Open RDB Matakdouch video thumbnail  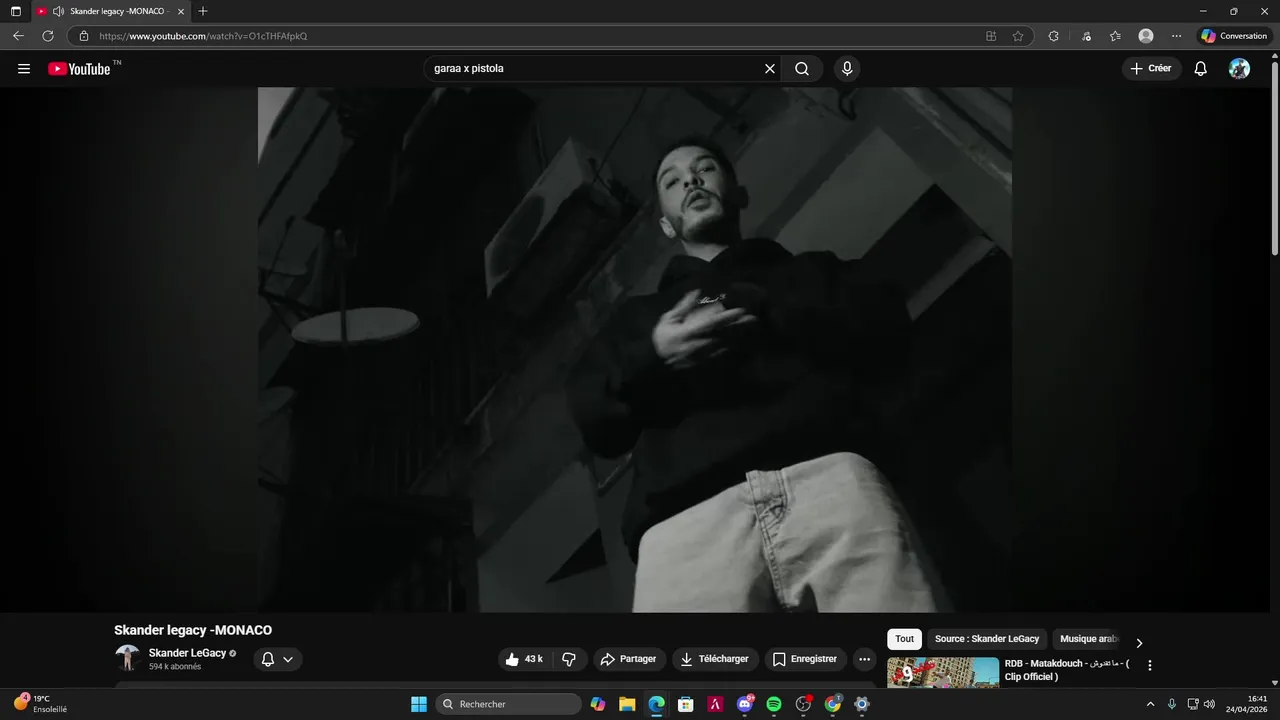pos(943,672)
